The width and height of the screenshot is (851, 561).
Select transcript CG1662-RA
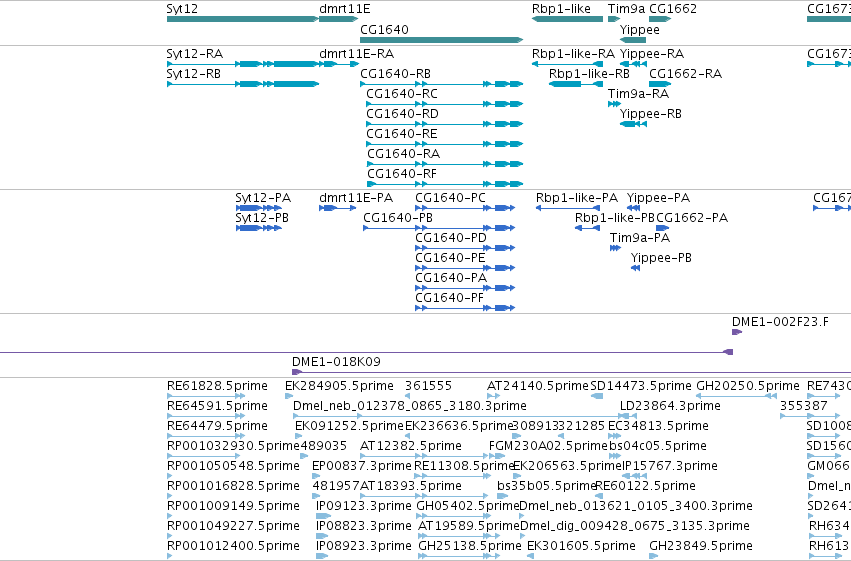[x=660, y=84]
